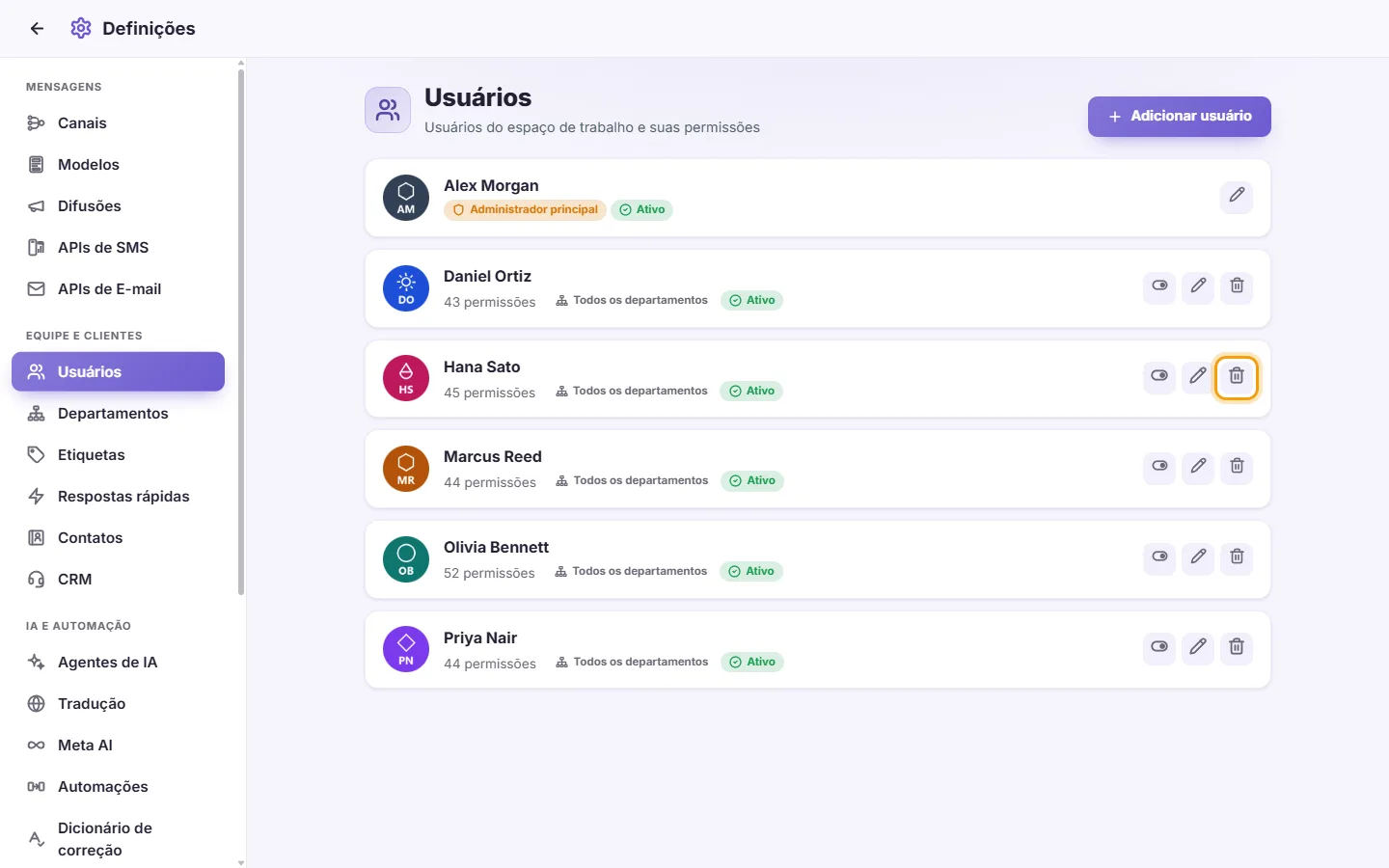Image resolution: width=1389 pixels, height=868 pixels.
Task: Toggle Daniel Ortiz's active status switch
Action: (x=1159, y=286)
